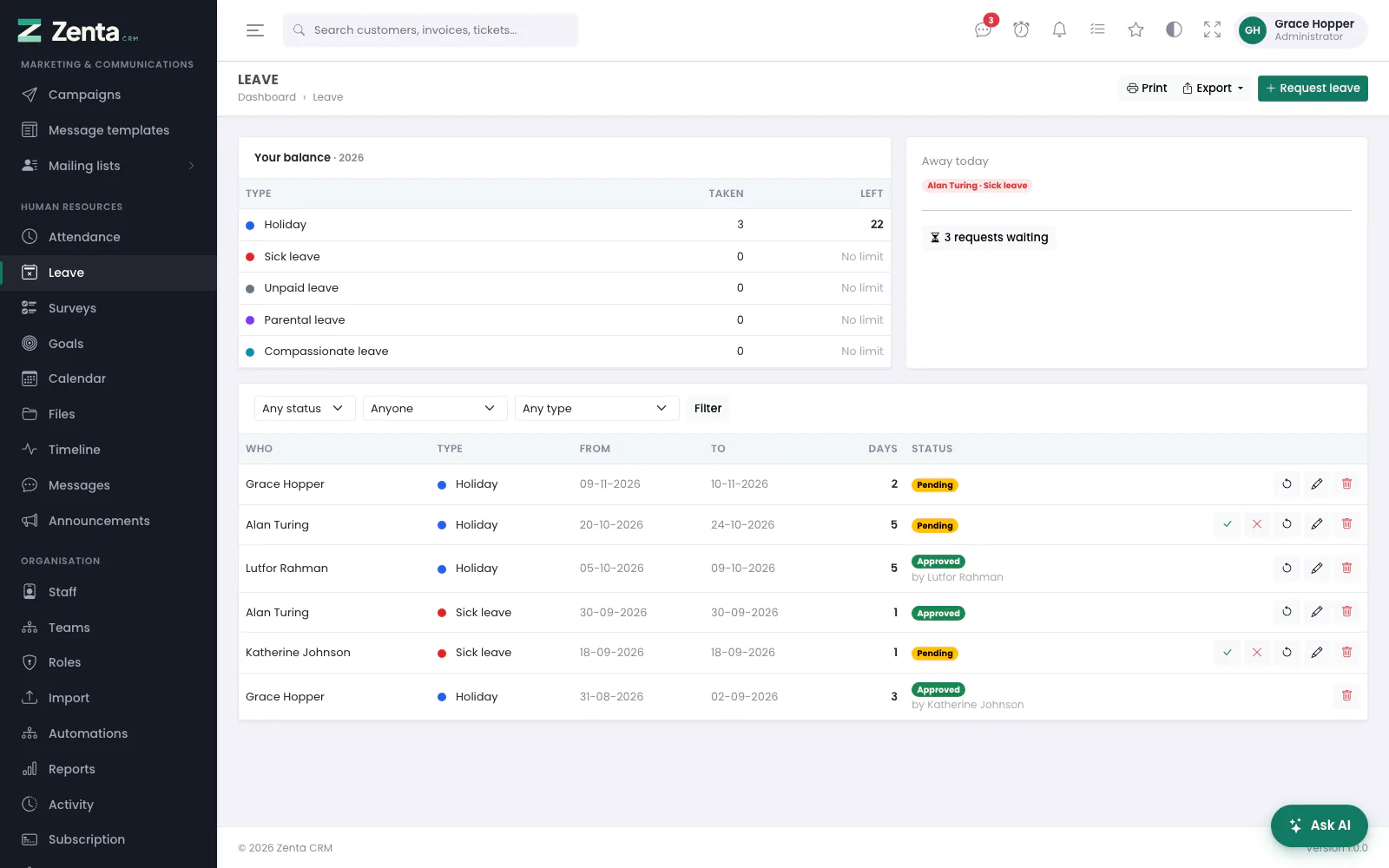Screen dimensions: 1389x868
Task: Edit Lutfor Rahman's holiday request
Action: click(1317, 568)
